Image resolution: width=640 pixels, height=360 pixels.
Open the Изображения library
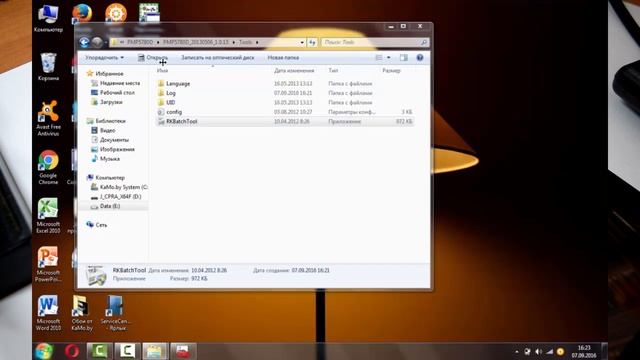click(x=117, y=149)
